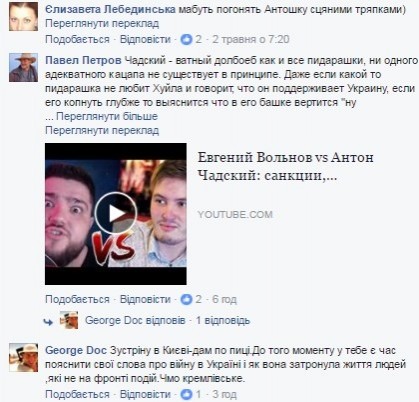Play the Вольнов vs Чадский video
The width and height of the screenshot is (419, 402).
tap(116, 214)
